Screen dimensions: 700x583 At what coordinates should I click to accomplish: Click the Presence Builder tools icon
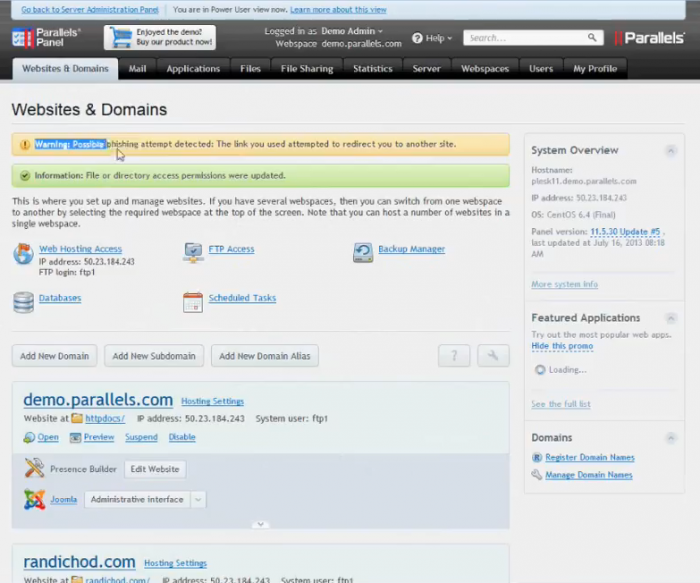coord(34,468)
